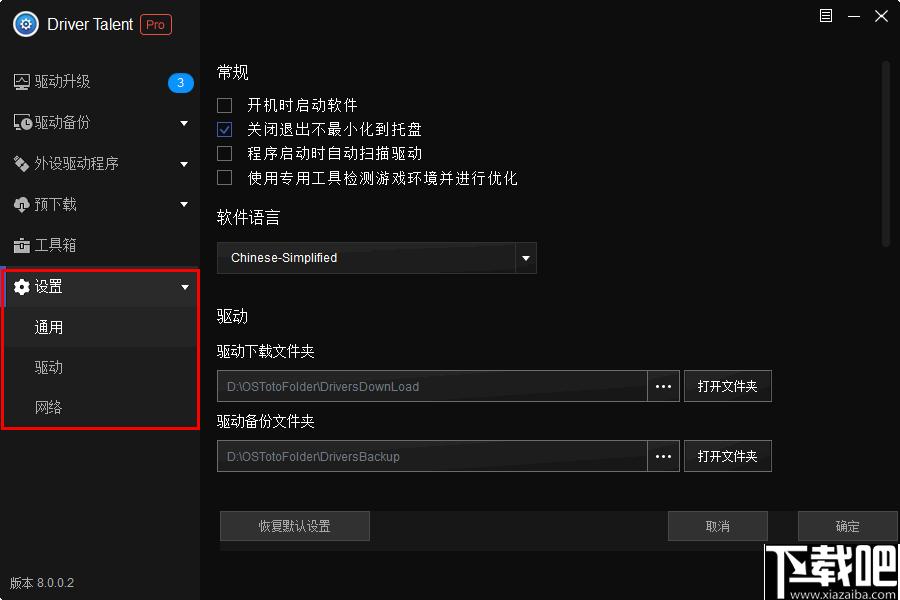Click 恢复默认设置 button
900x600 pixels.
[294, 526]
